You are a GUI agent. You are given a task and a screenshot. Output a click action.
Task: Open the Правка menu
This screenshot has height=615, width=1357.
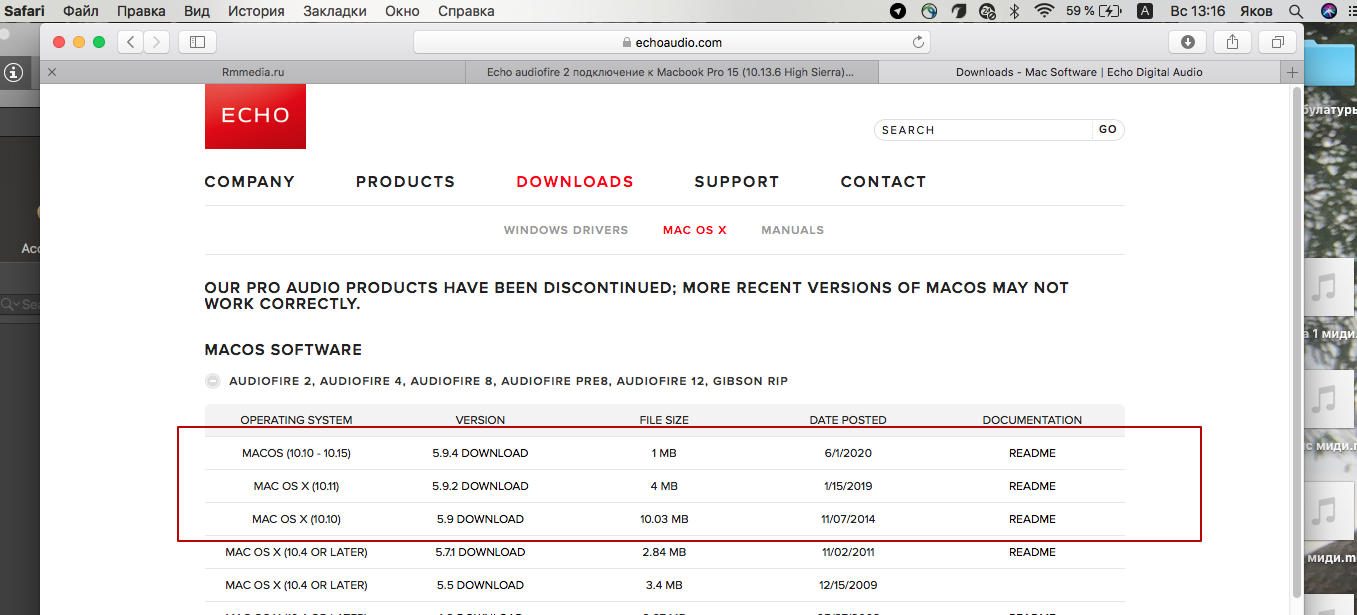(141, 11)
